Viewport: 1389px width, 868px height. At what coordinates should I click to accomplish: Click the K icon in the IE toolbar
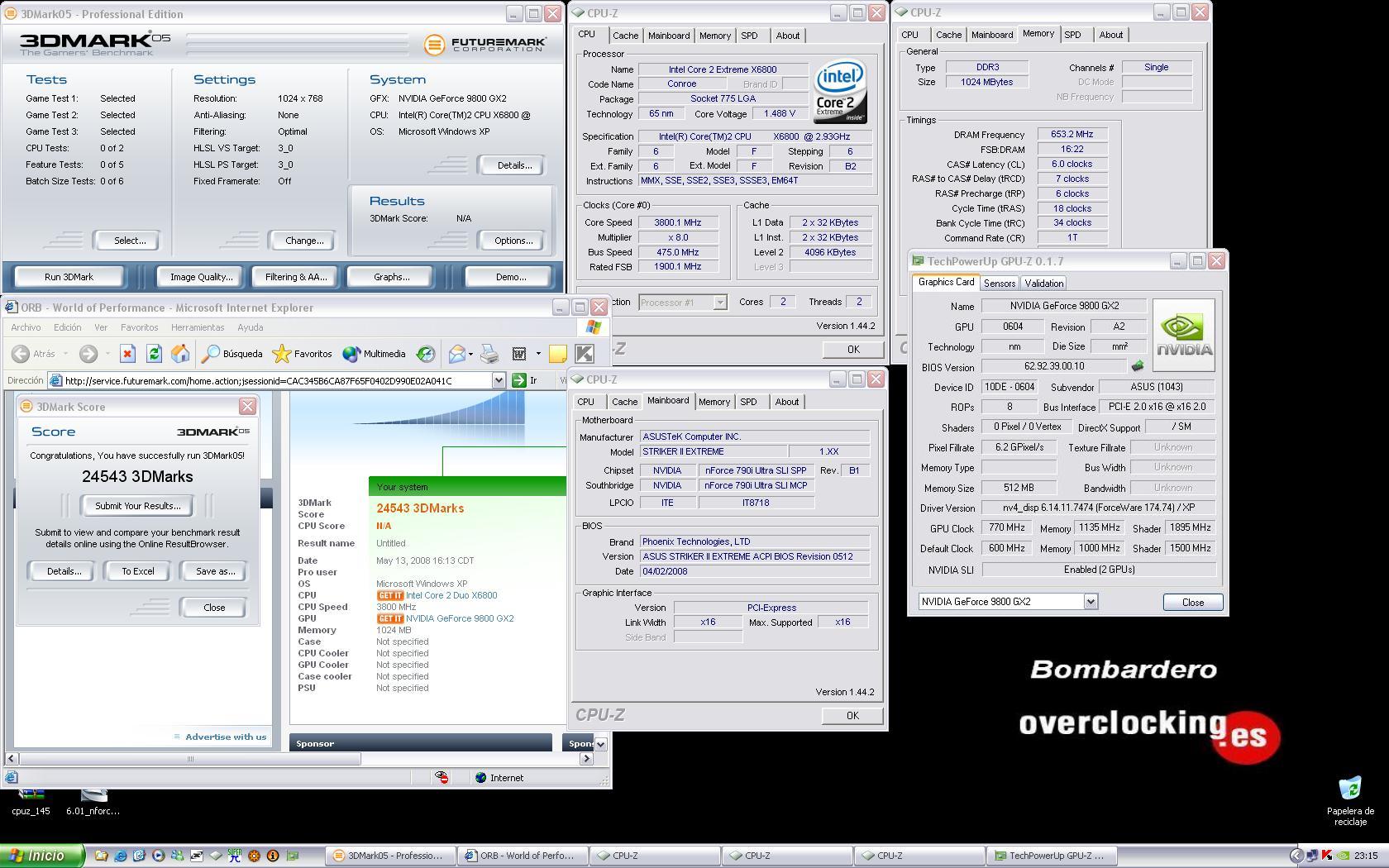pos(585,354)
